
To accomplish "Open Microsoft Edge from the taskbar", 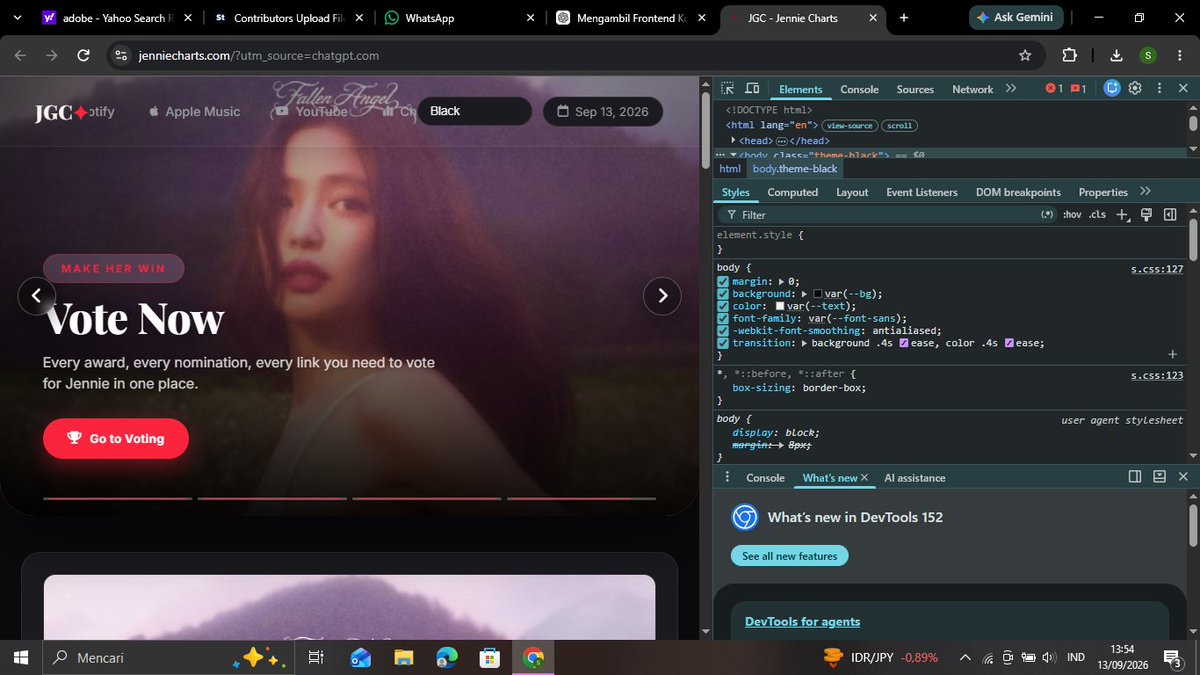I will click(446, 658).
